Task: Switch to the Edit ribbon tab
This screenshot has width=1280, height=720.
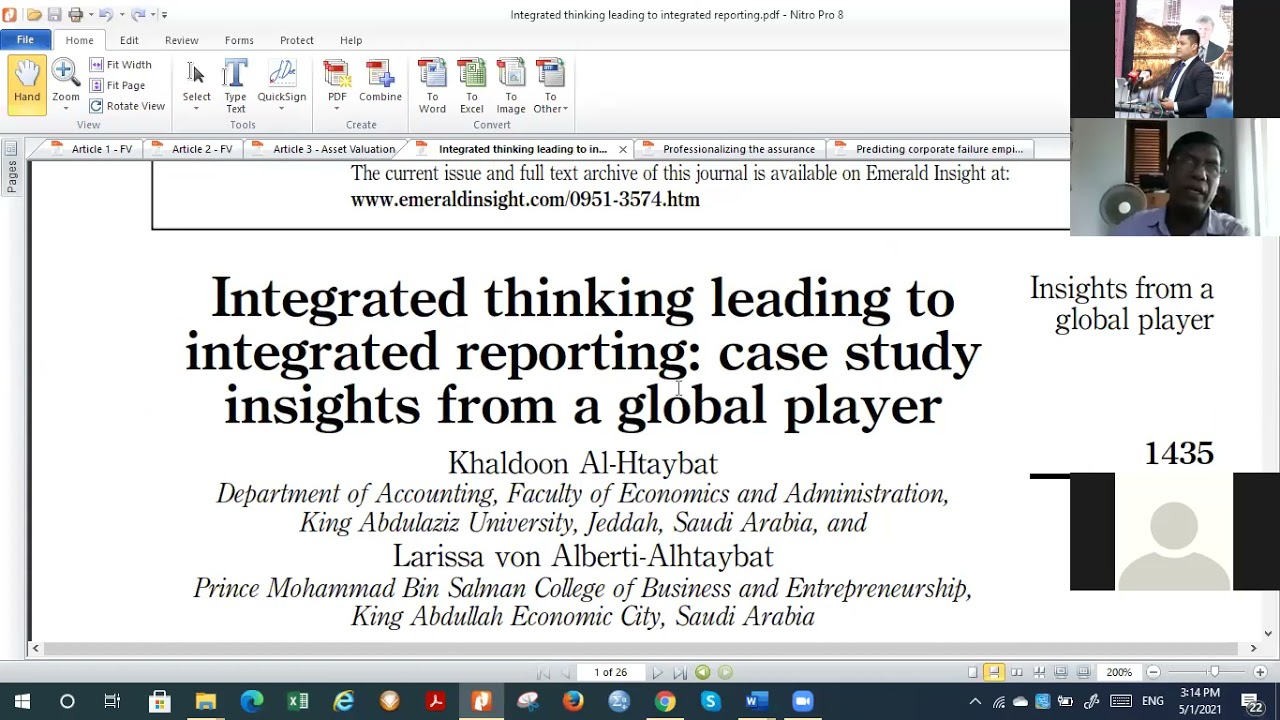Action: 129,40
